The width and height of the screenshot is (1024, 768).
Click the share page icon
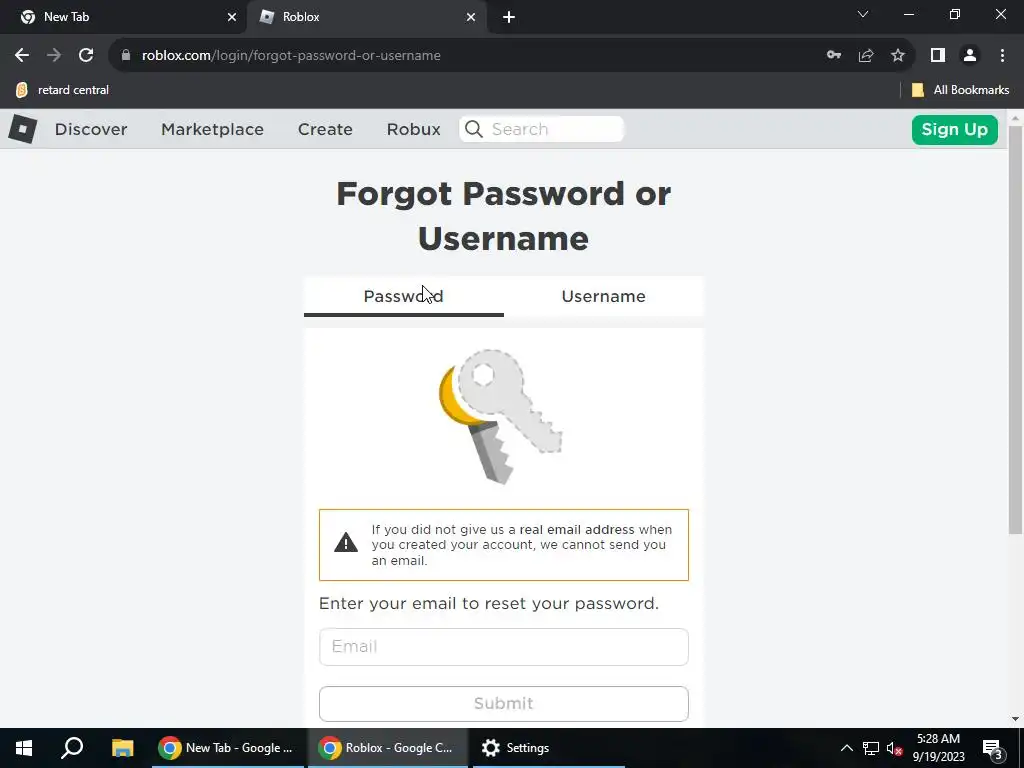[866, 56]
